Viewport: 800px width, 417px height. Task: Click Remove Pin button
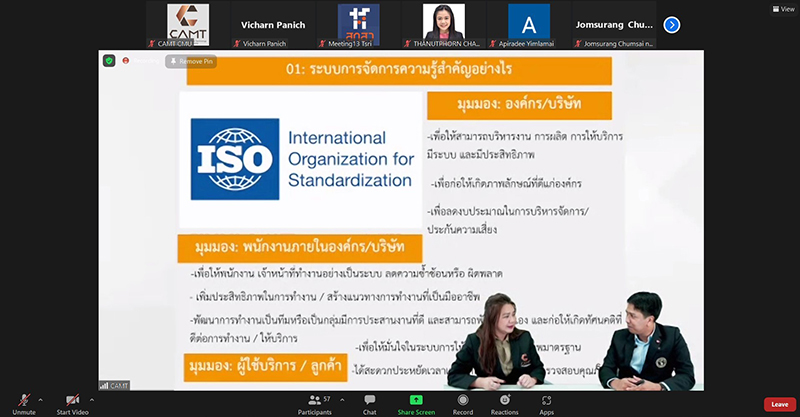tap(191, 61)
